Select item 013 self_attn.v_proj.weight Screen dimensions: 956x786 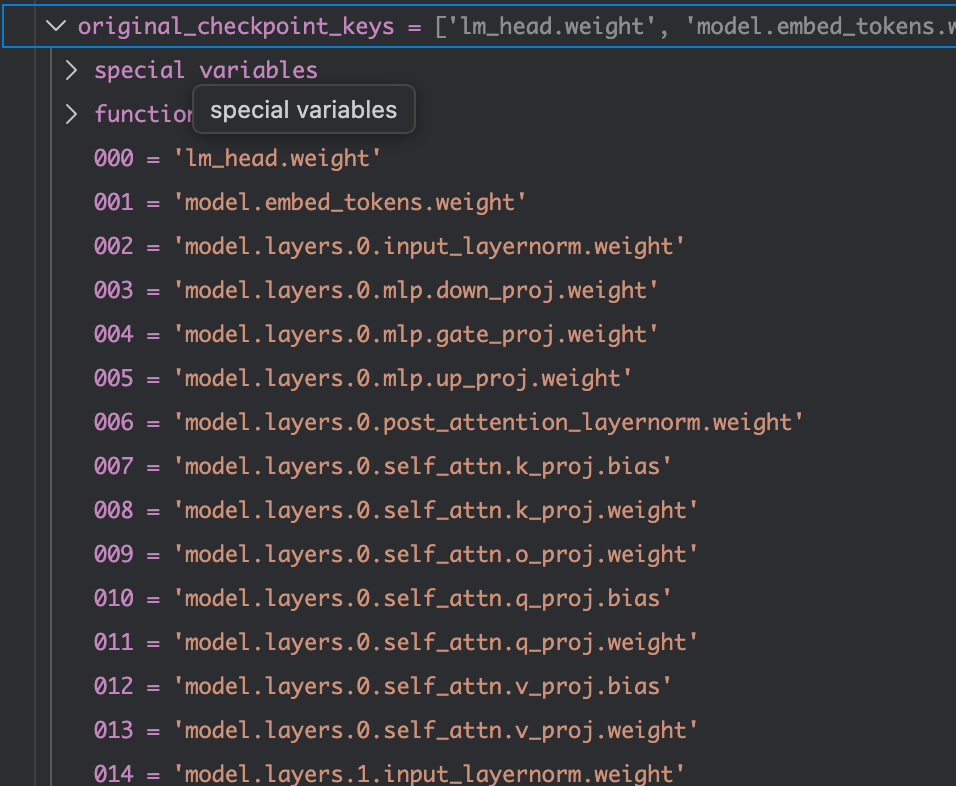pyautogui.click(x=396, y=730)
